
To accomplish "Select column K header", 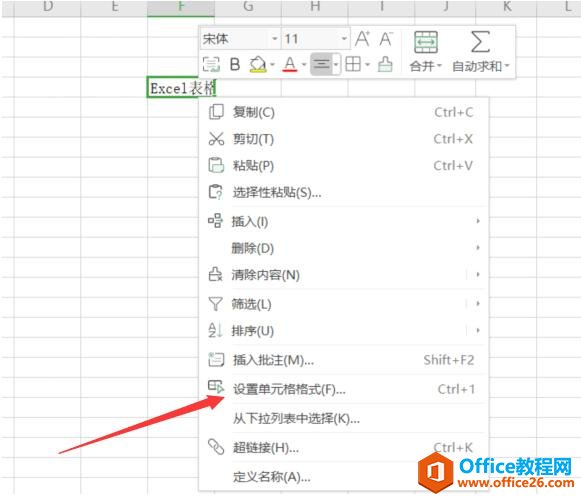I will [x=506, y=7].
